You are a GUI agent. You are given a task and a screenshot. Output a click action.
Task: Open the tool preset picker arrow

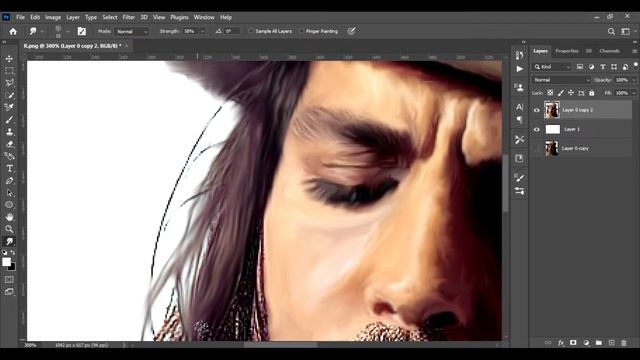tap(42, 31)
